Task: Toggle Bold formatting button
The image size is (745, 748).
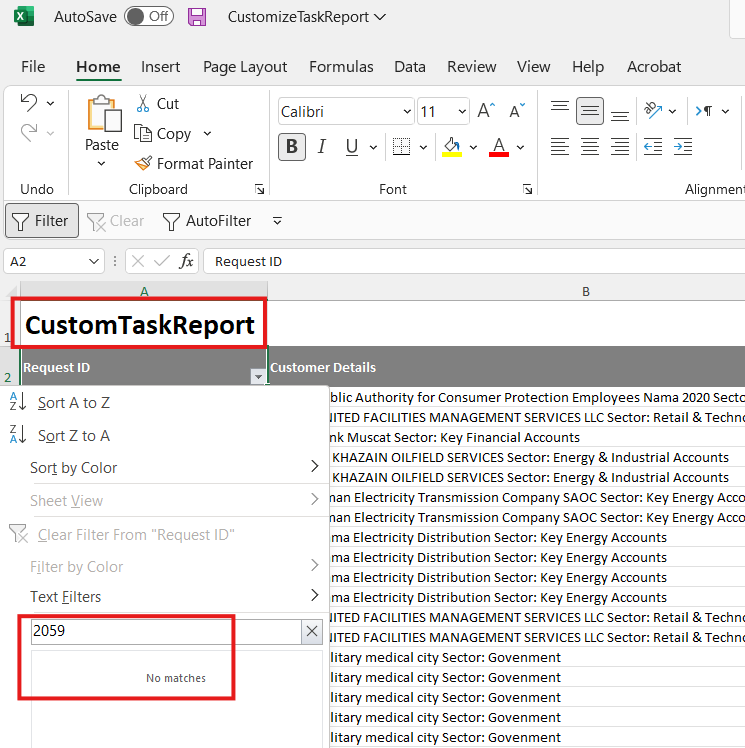Action: click(x=291, y=147)
